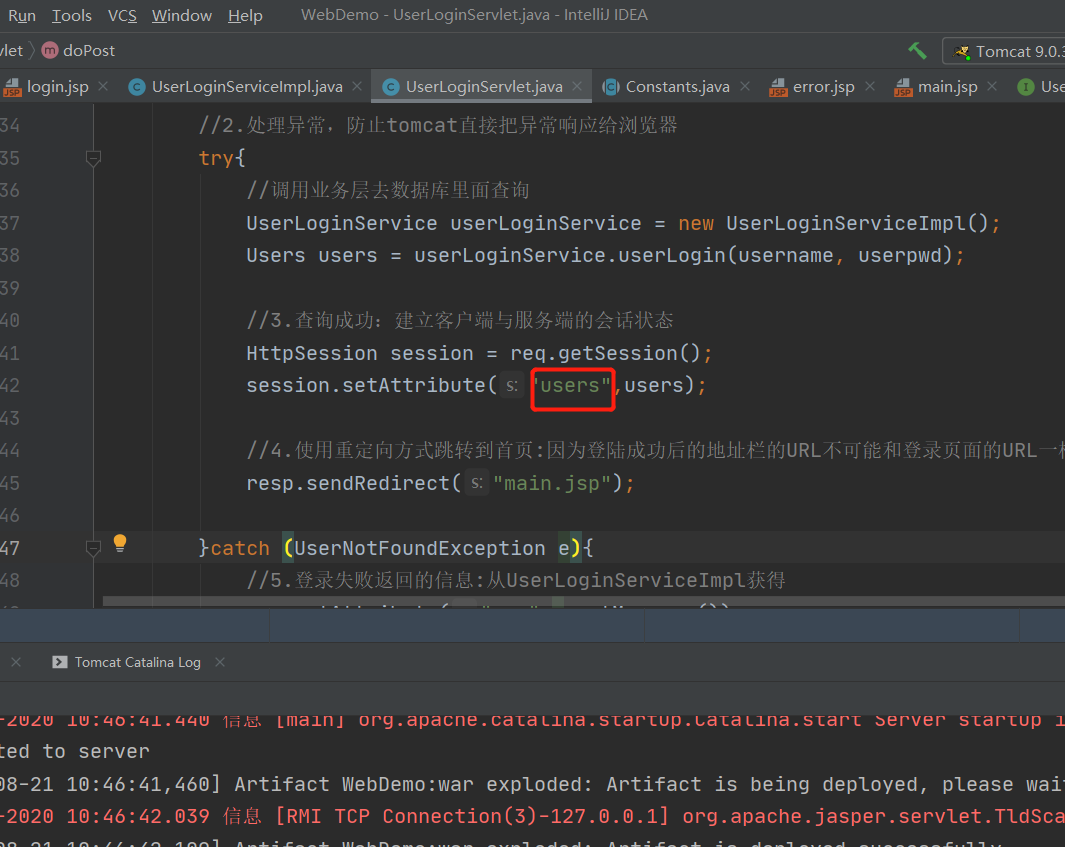Open the Run menu
Image resolution: width=1065 pixels, height=847 pixels.
tap(22, 15)
